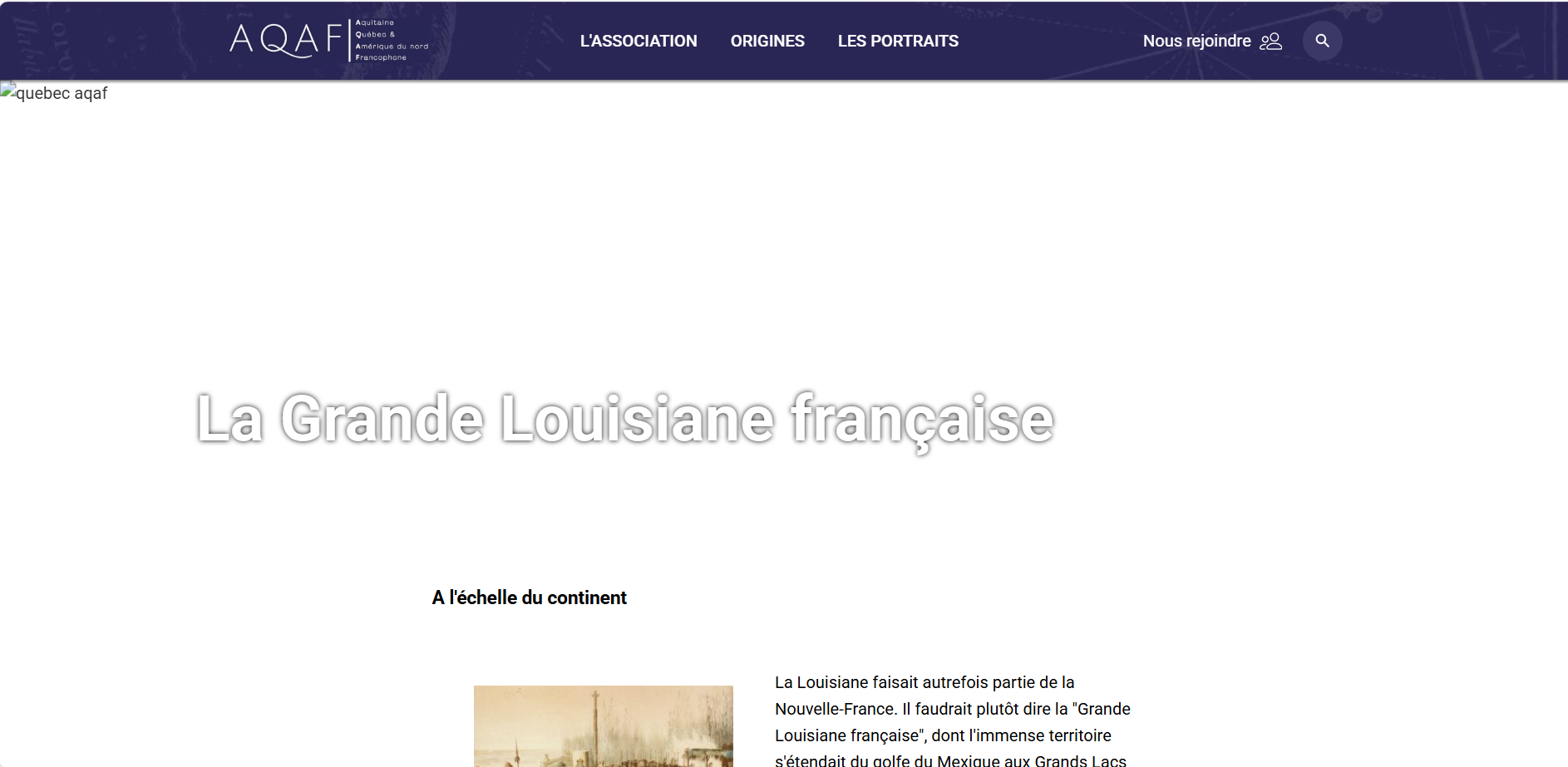Screen dimensions: 1568x767
Task: Select the heading "A l'échelle du continent"
Action: pyautogui.click(x=529, y=597)
